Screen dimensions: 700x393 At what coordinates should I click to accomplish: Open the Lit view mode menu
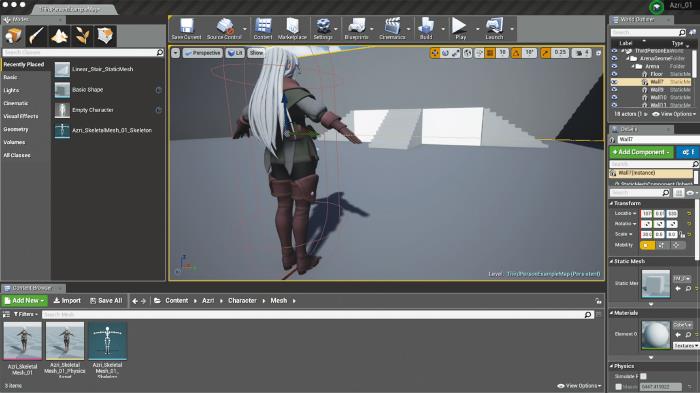click(x=235, y=53)
